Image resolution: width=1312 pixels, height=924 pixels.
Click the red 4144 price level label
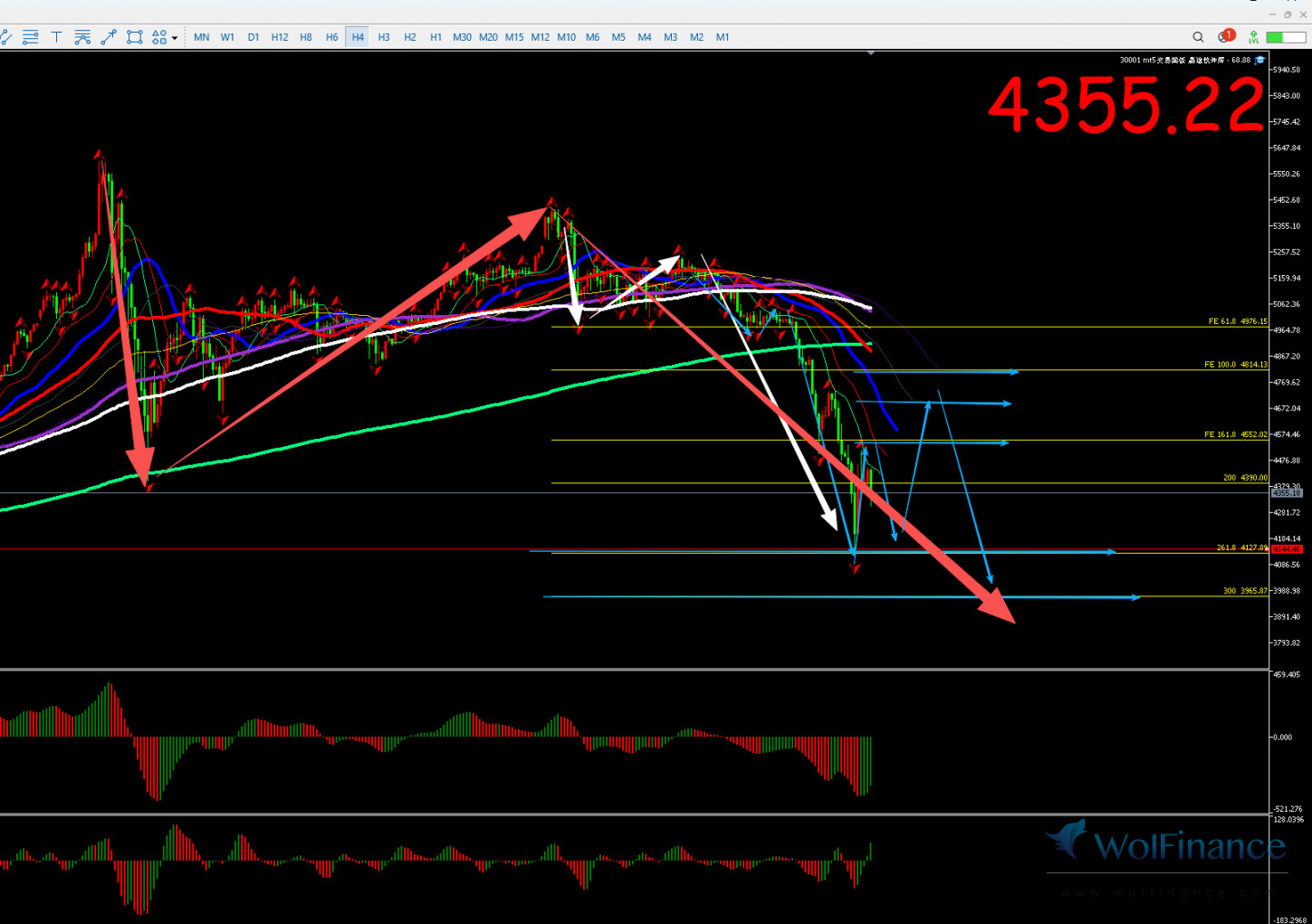click(x=1287, y=549)
